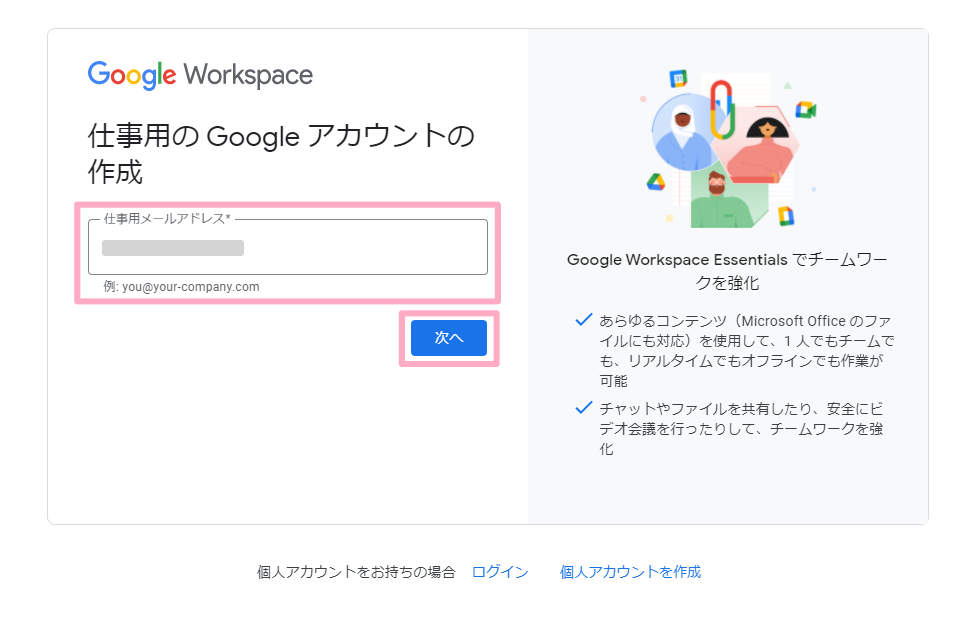Click the first blue checkmark bullet

click(x=583, y=320)
